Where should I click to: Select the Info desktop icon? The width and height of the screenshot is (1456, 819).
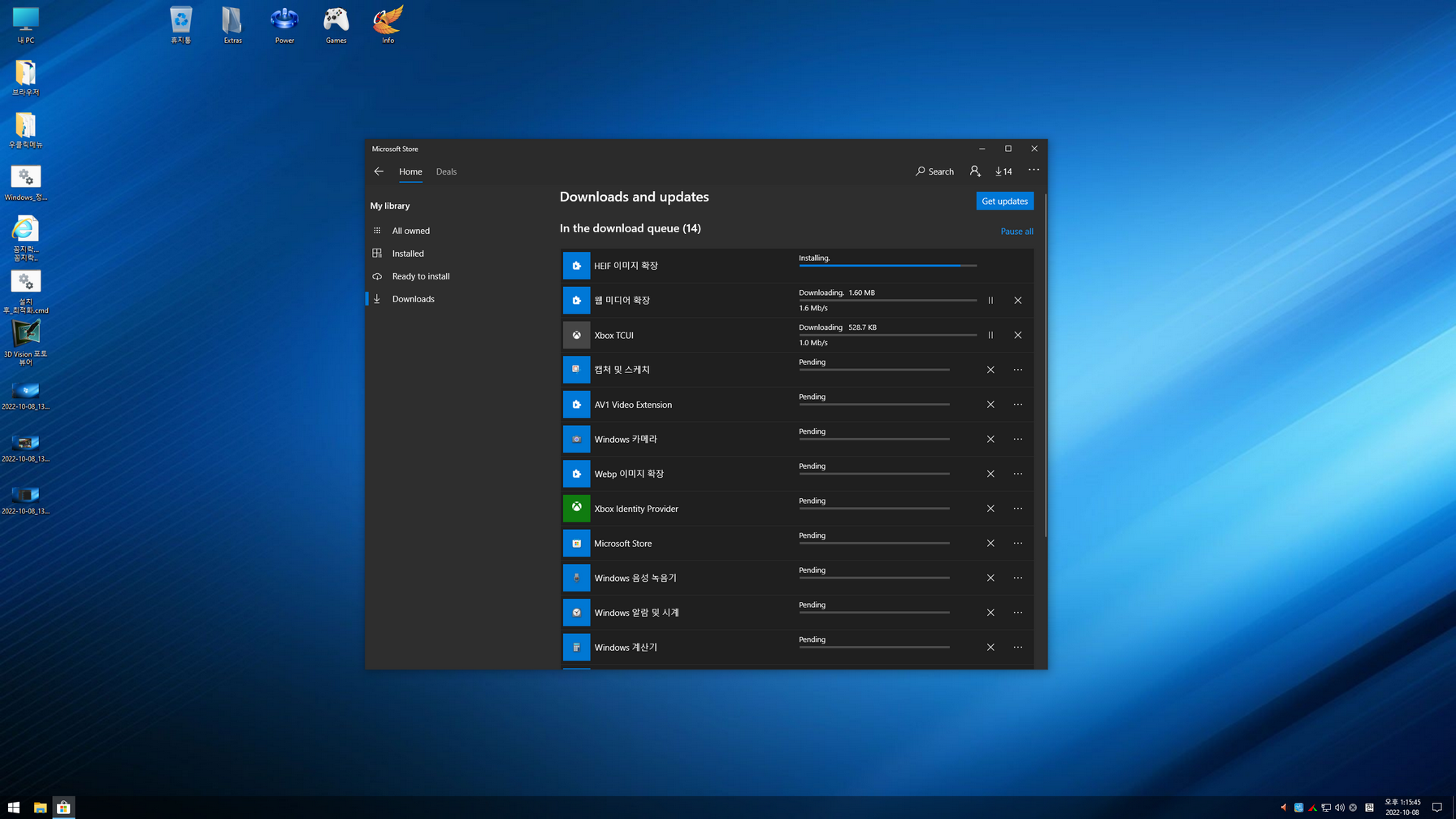click(388, 24)
